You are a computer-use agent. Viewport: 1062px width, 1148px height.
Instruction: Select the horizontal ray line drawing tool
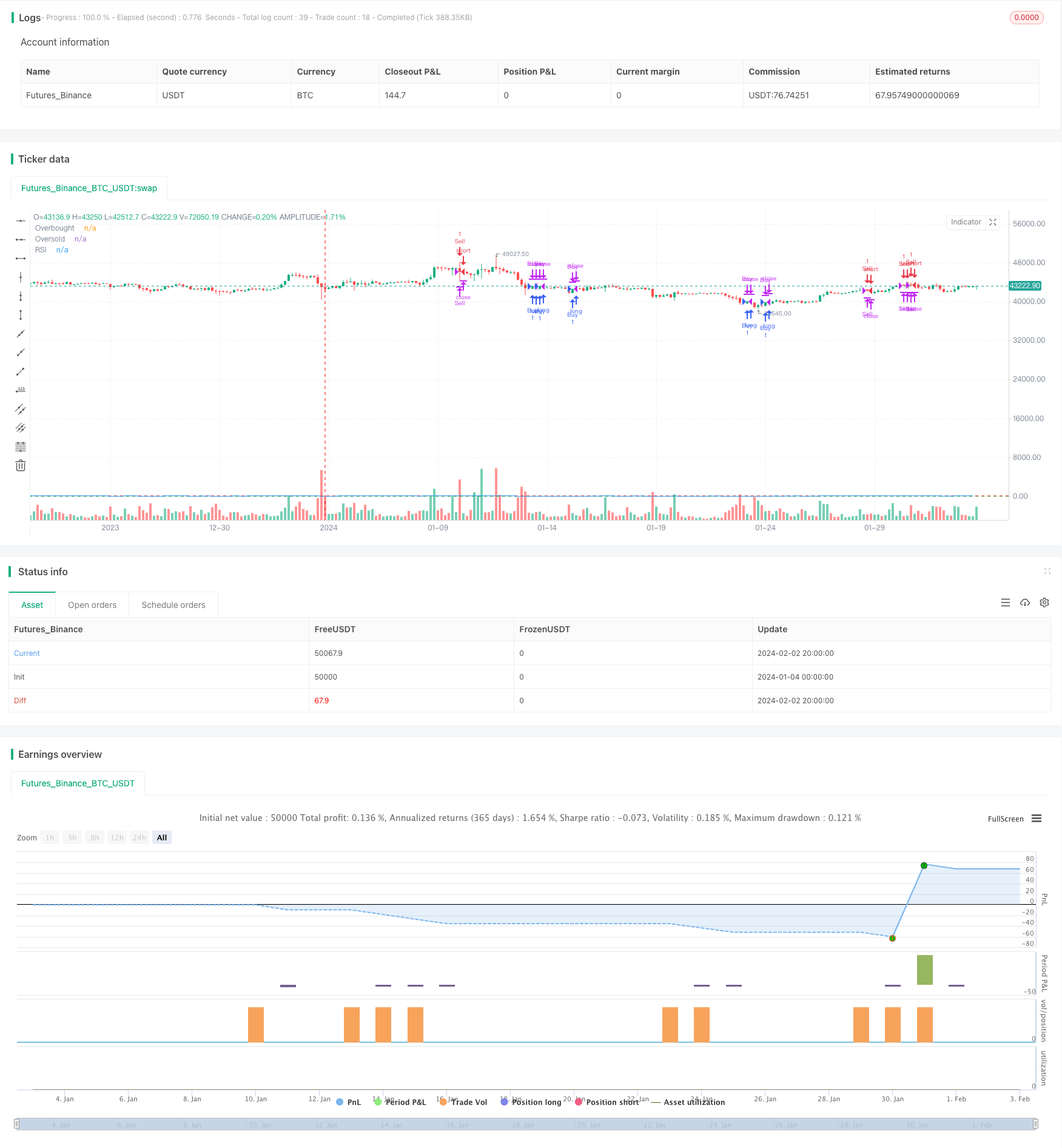coord(21,240)
